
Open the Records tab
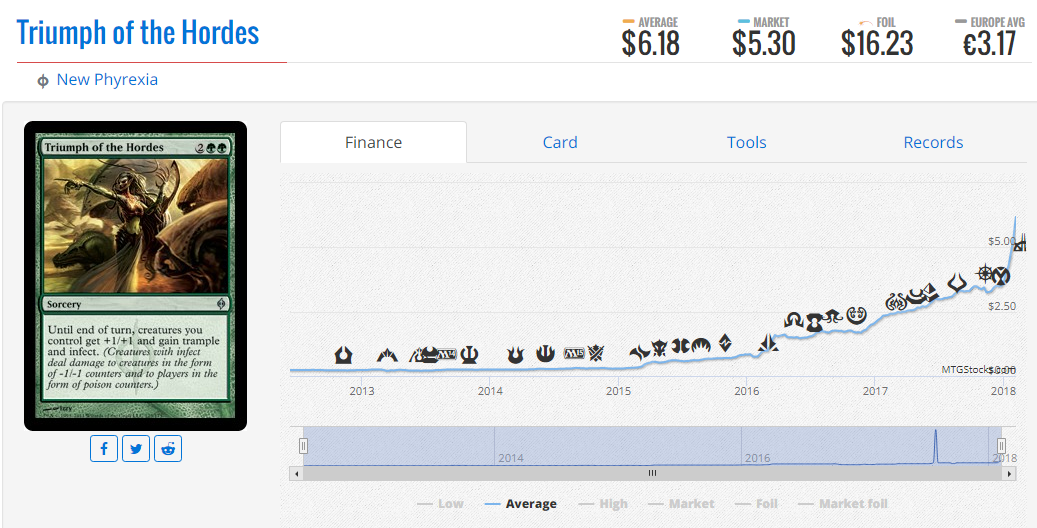coord(933,142)
